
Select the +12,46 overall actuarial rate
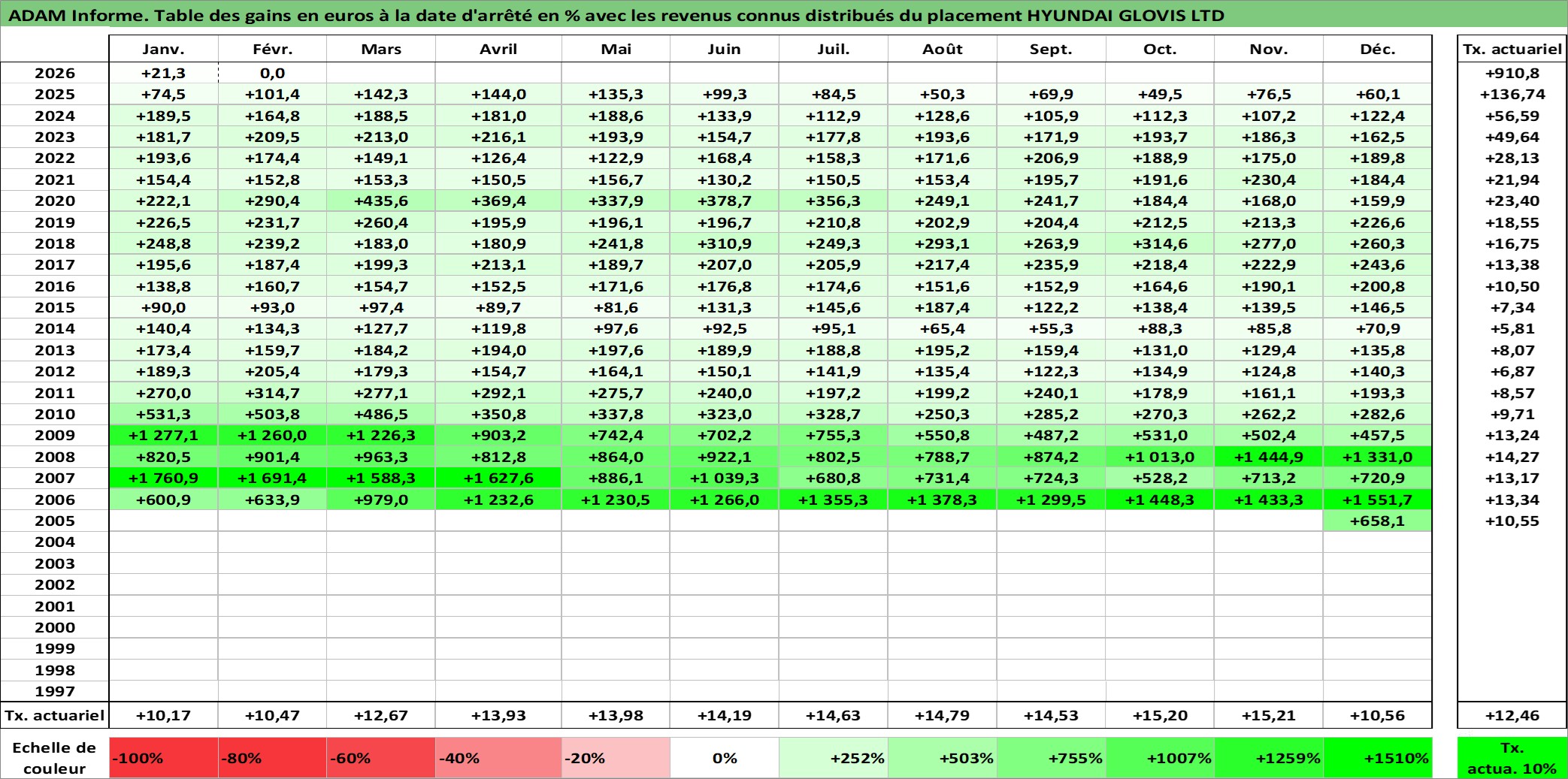point(1512,715)
